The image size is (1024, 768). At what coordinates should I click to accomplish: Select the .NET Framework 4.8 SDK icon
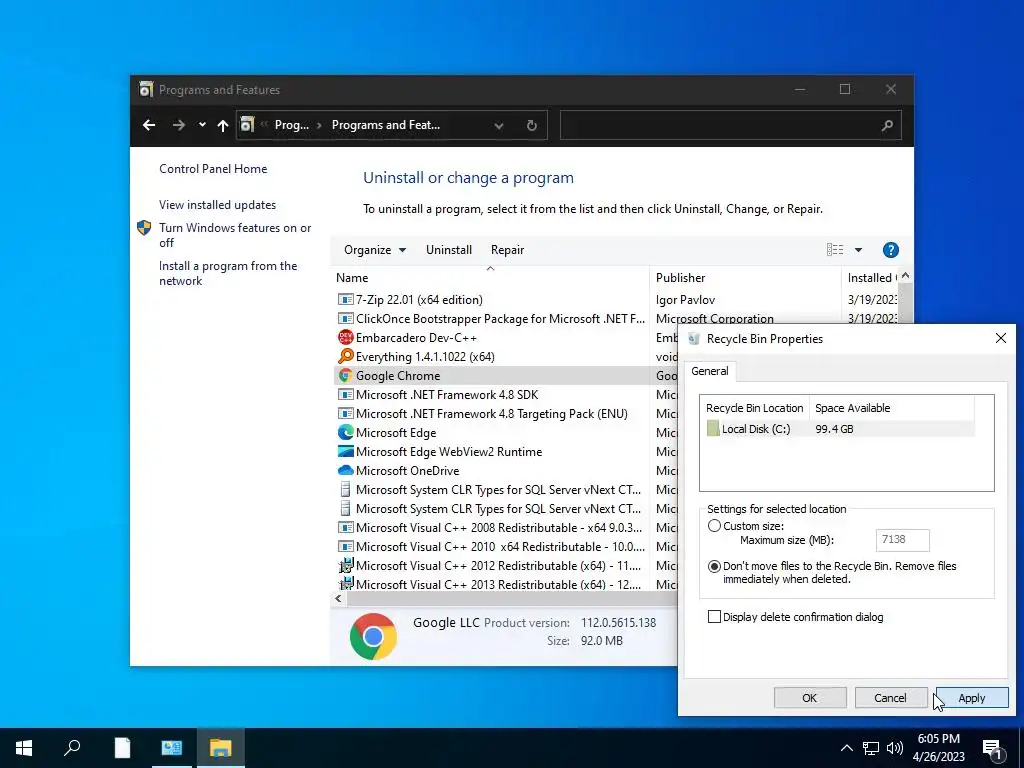pos(345,394)
